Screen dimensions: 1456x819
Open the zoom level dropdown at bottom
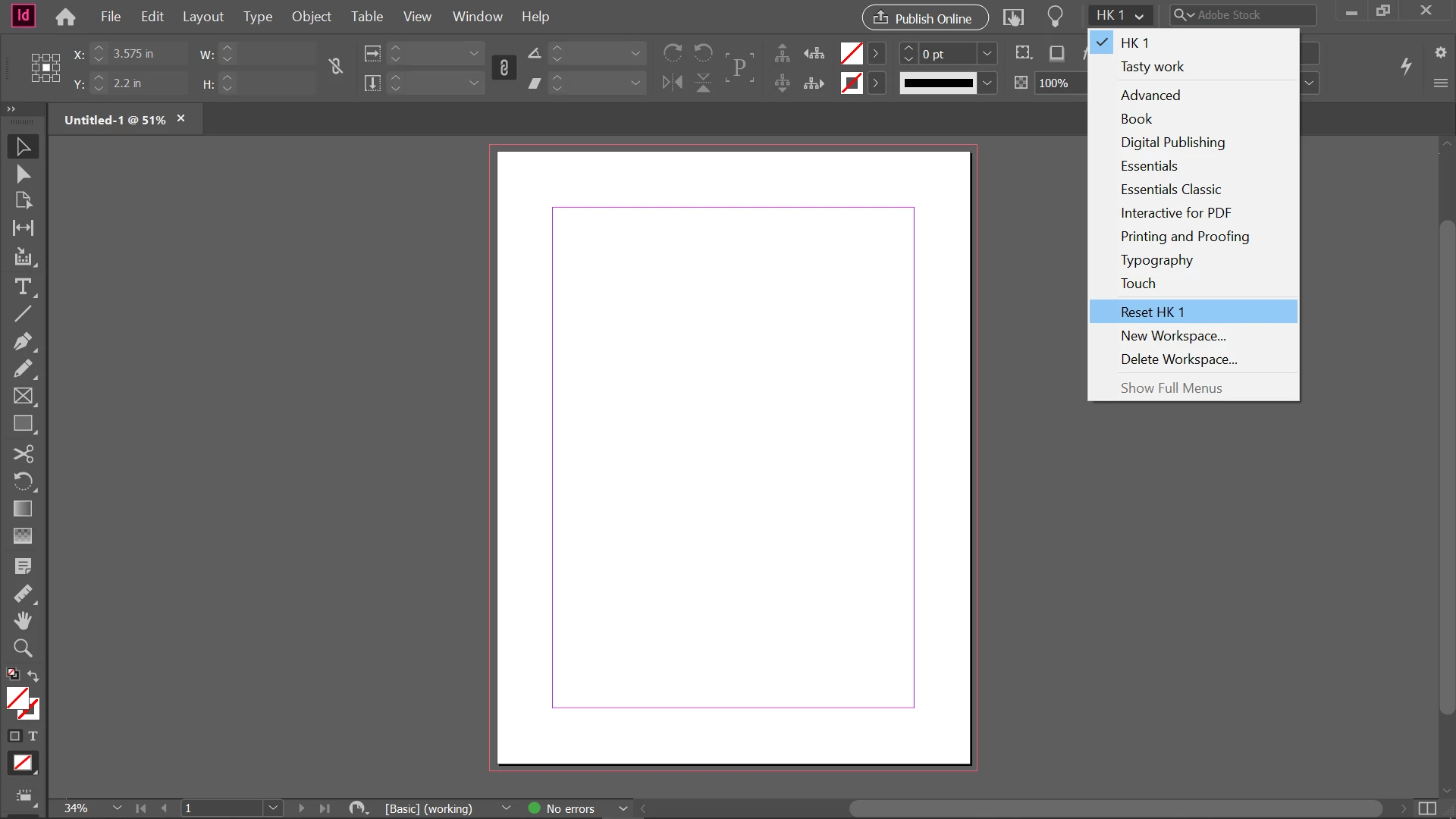tap(117, 808)
